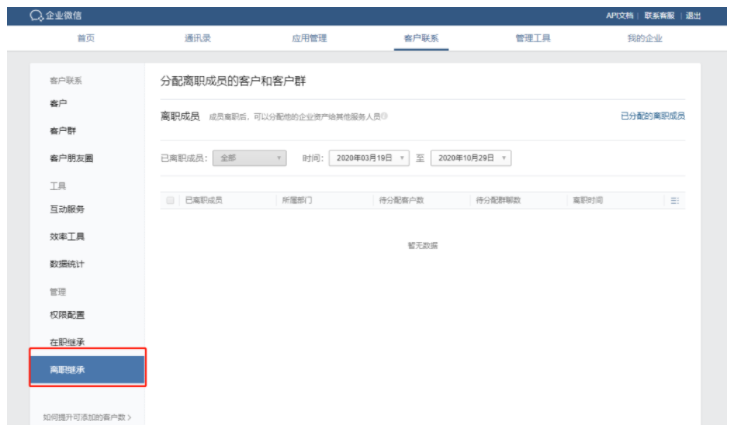Select 离职继承 in the sidebar
734x434 pixels.
(x=88, y=370)
